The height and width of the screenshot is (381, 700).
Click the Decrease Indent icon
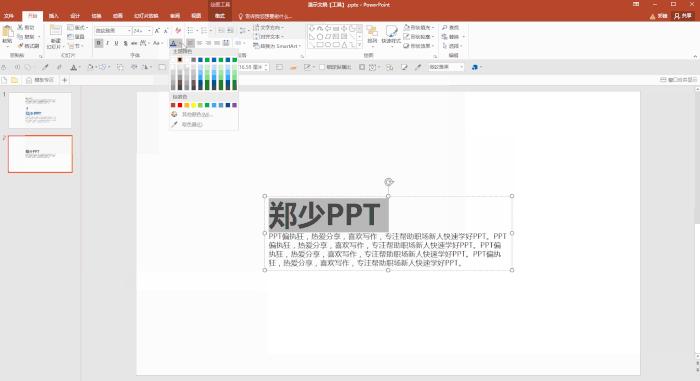221,30
